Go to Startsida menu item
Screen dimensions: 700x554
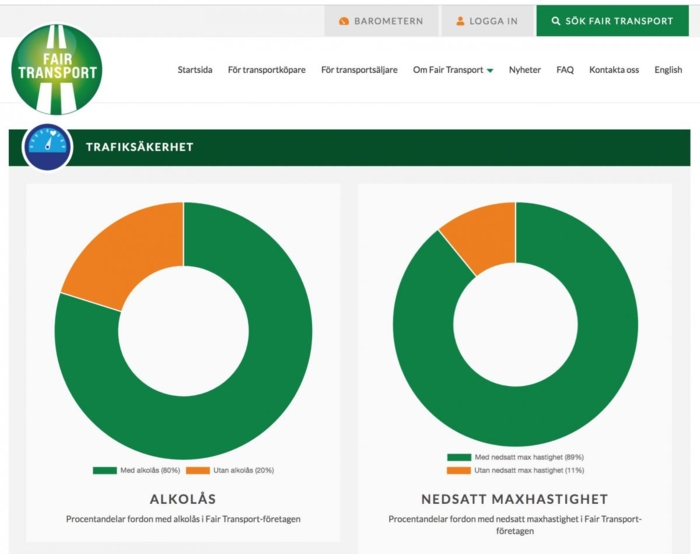point(195,70)
